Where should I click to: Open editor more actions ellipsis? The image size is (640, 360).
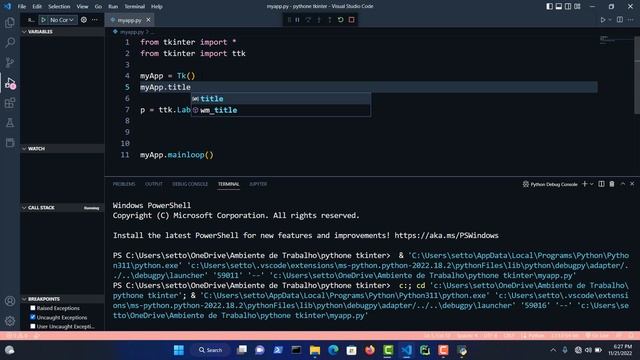point(631,20)
